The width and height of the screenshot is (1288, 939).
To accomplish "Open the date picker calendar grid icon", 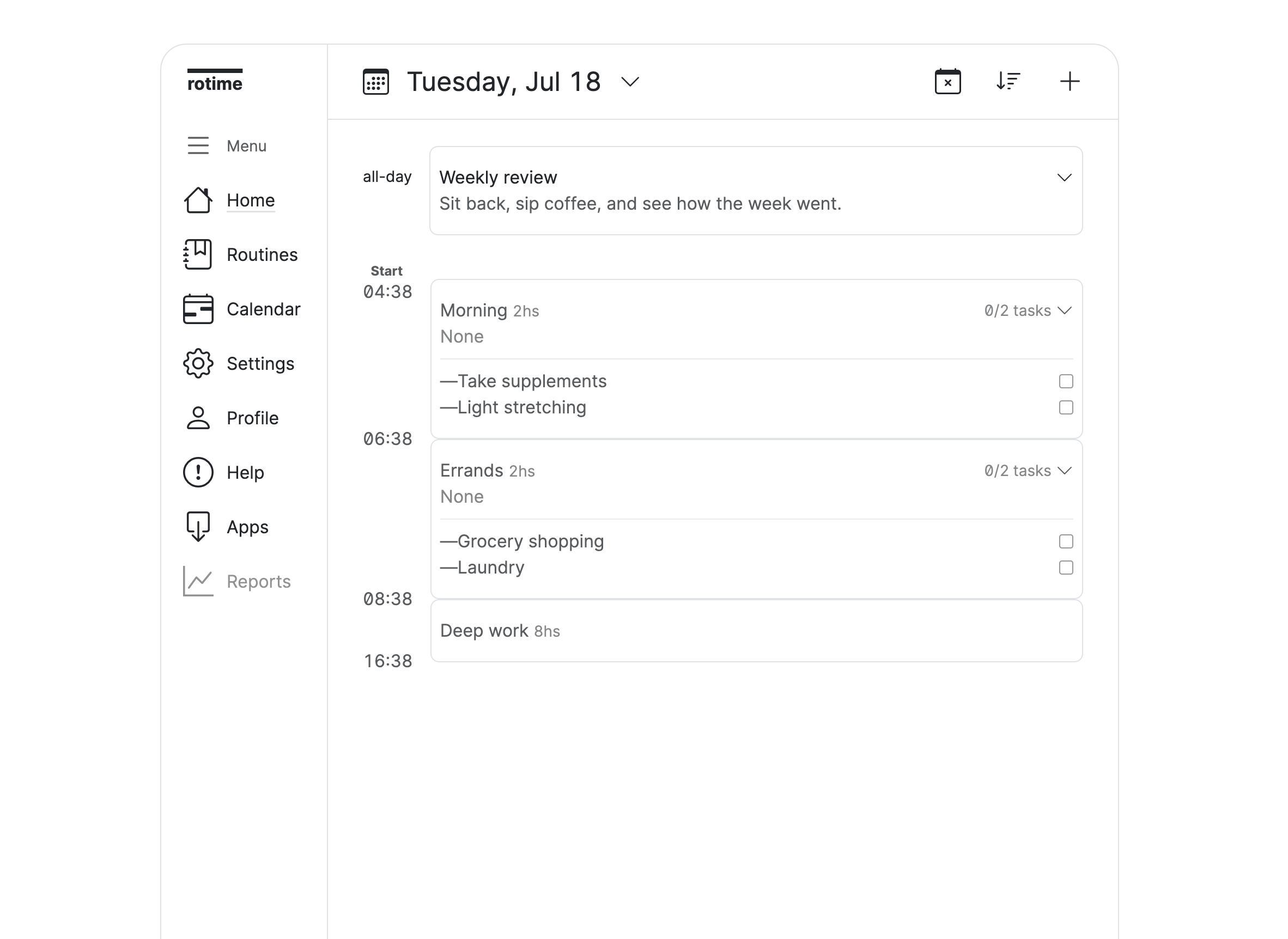I will 376,82.
